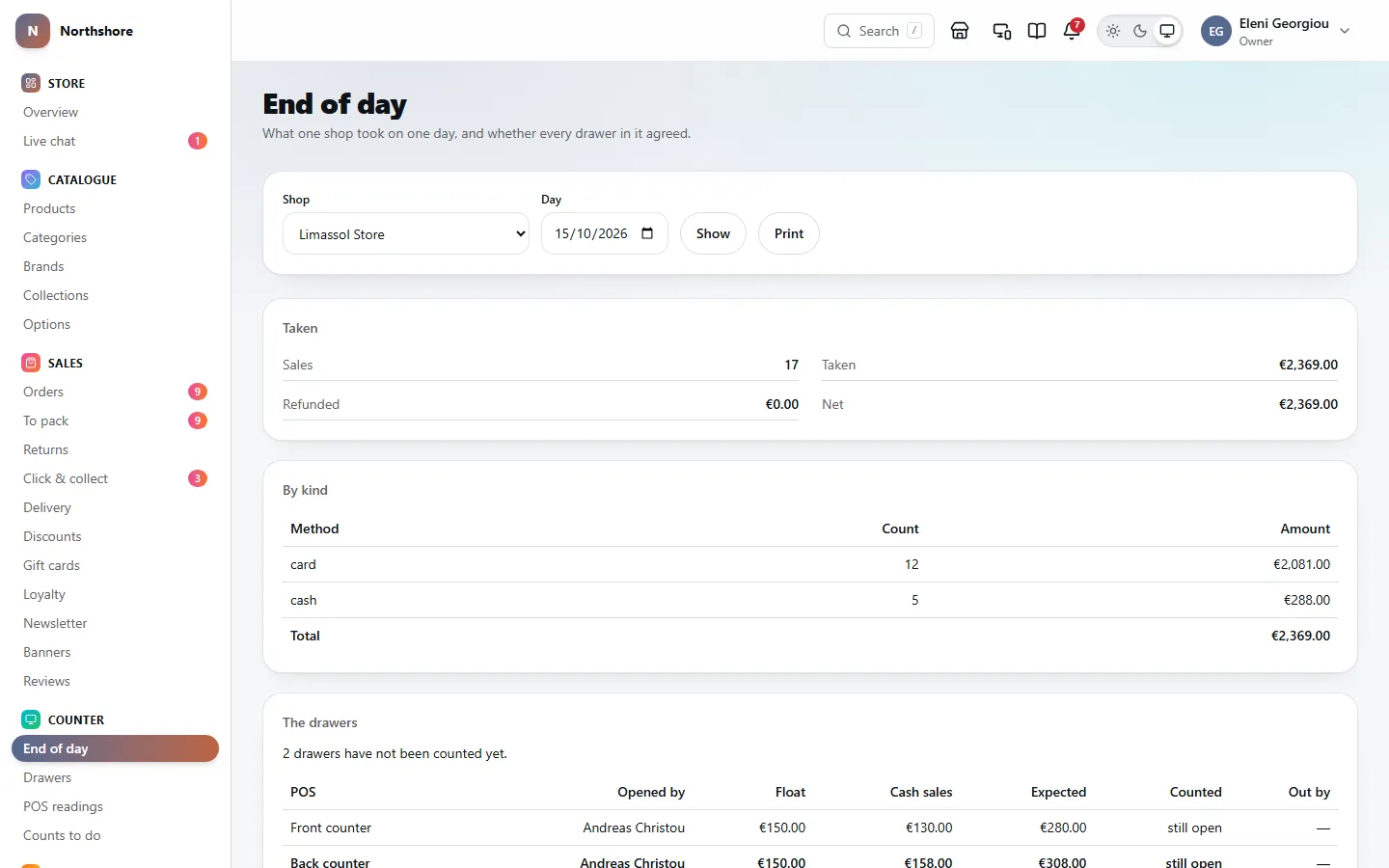Click the card total €2,081.00
The width and height of the screenshot is (1389, 868).
1301,564
